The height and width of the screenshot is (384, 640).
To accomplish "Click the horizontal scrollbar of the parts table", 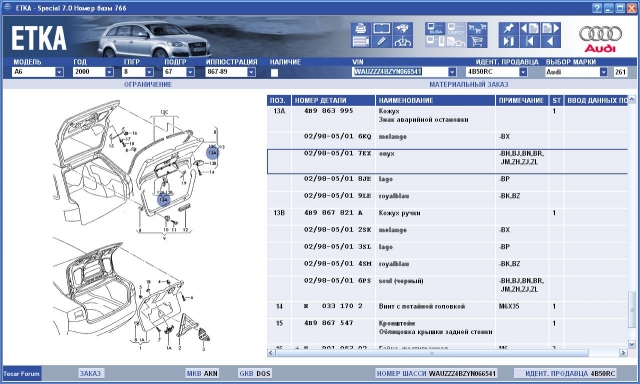I will point(448,353).
